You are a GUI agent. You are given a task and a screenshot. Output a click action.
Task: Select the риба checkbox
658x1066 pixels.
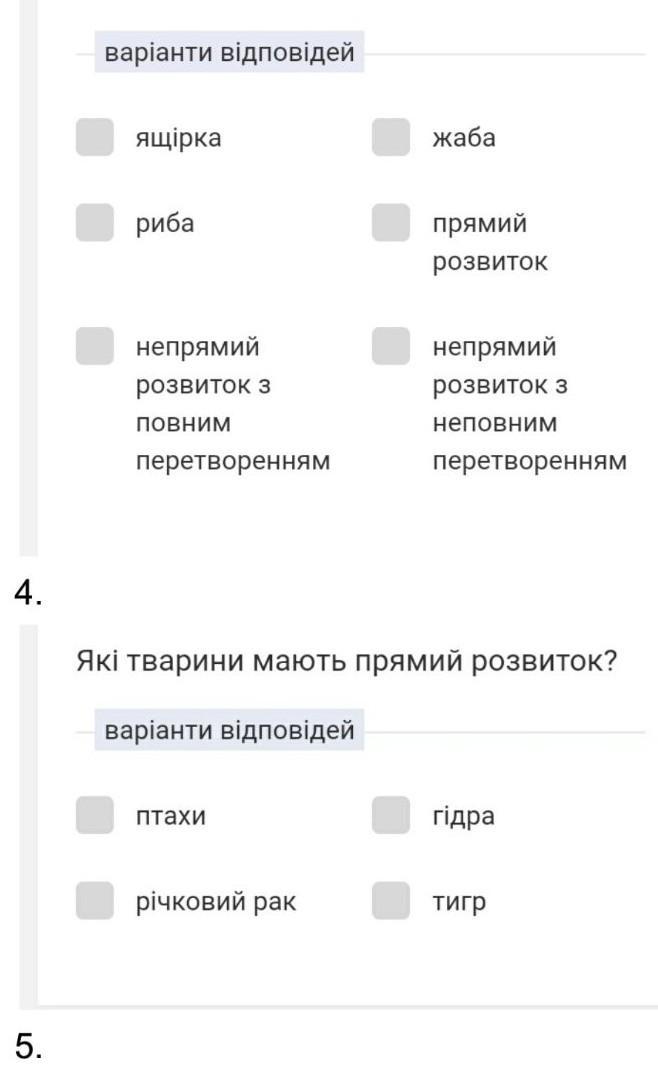tap(95, 223)
